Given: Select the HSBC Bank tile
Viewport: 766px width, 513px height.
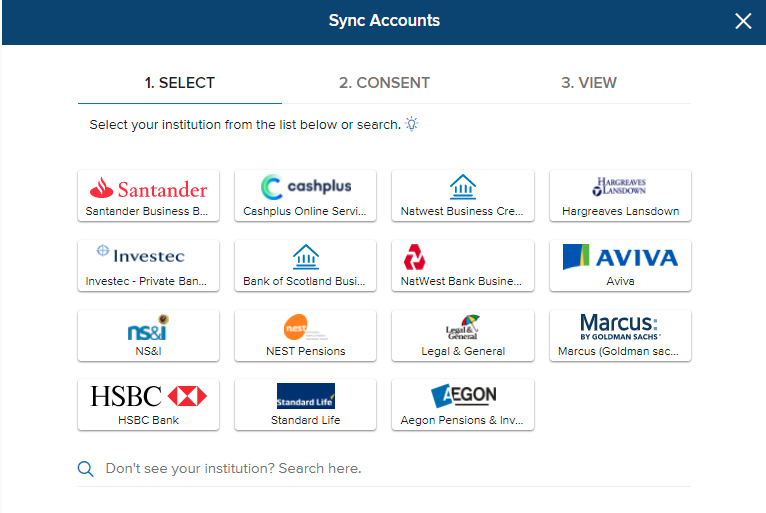Looking at the screenshot, I should click(149, 405).
